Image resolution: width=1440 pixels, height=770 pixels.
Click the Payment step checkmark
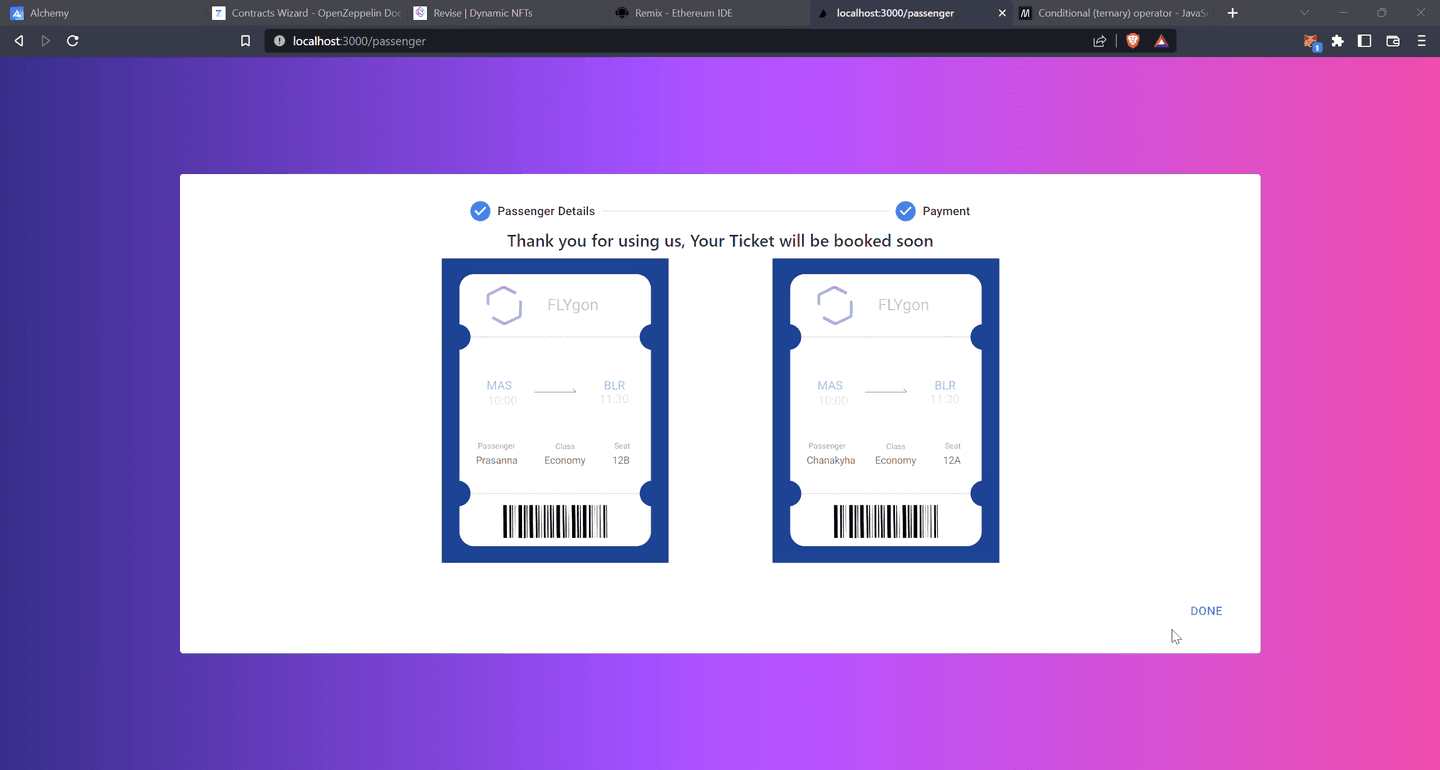(905, 211)
